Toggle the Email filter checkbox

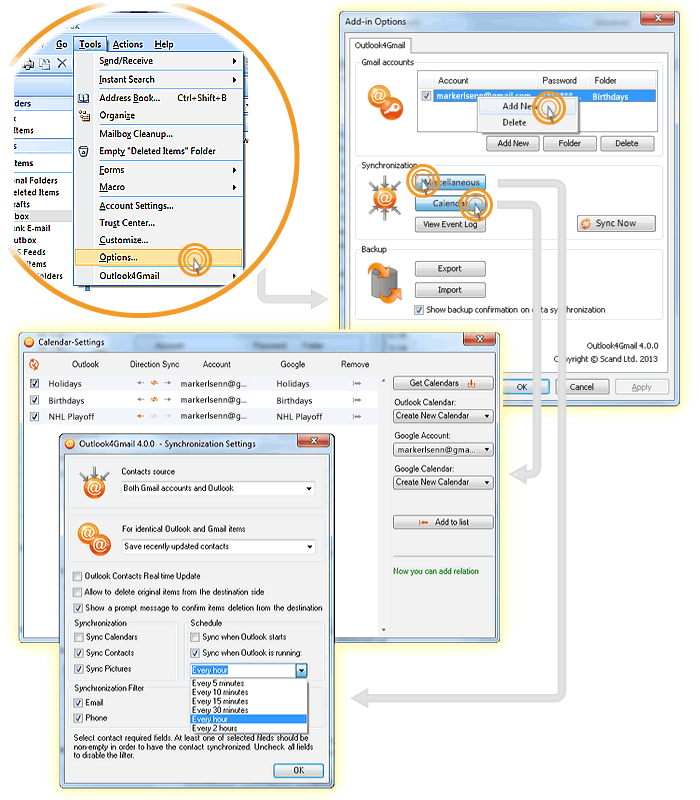pyautogui.click(x=79, y=703)
